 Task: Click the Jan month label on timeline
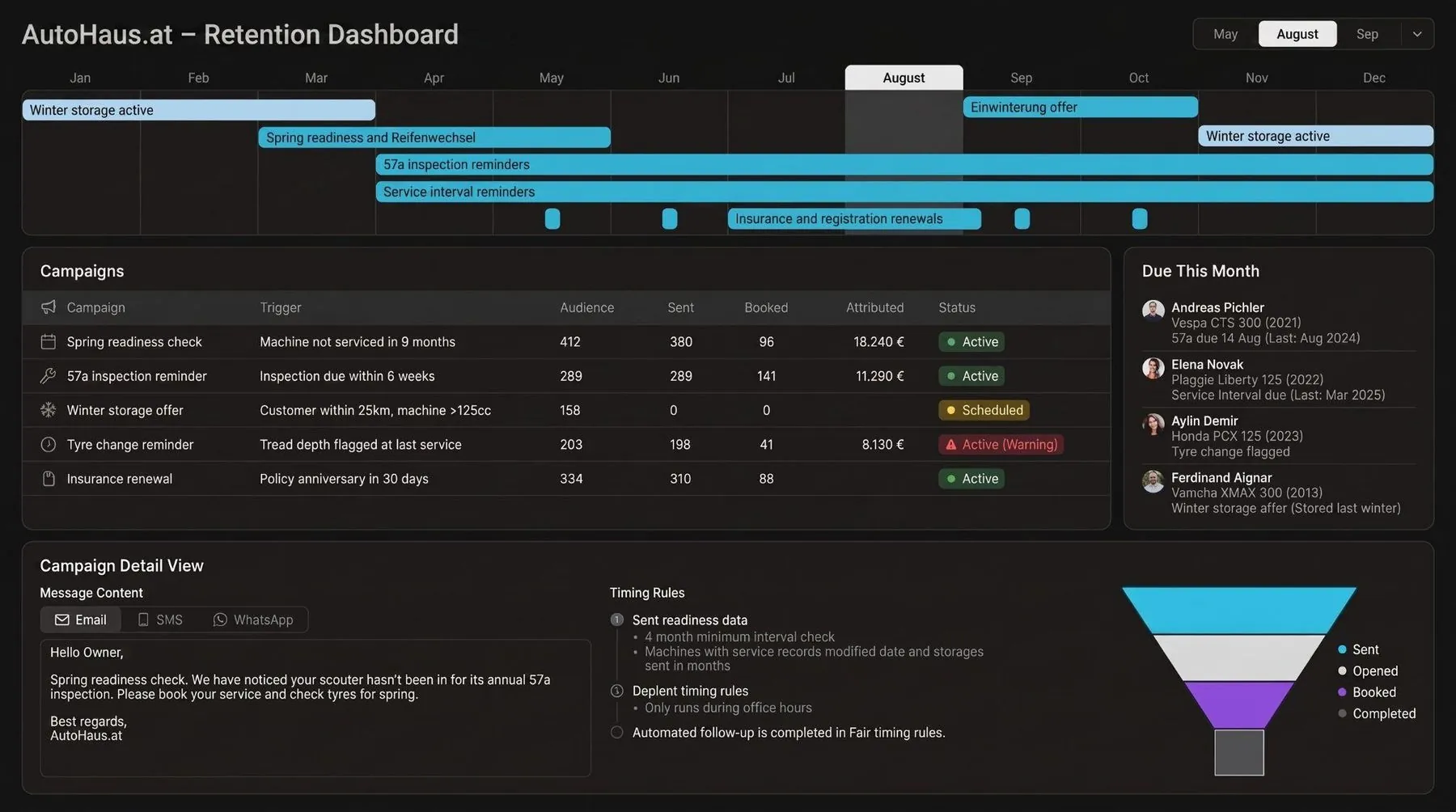[80, 78]
